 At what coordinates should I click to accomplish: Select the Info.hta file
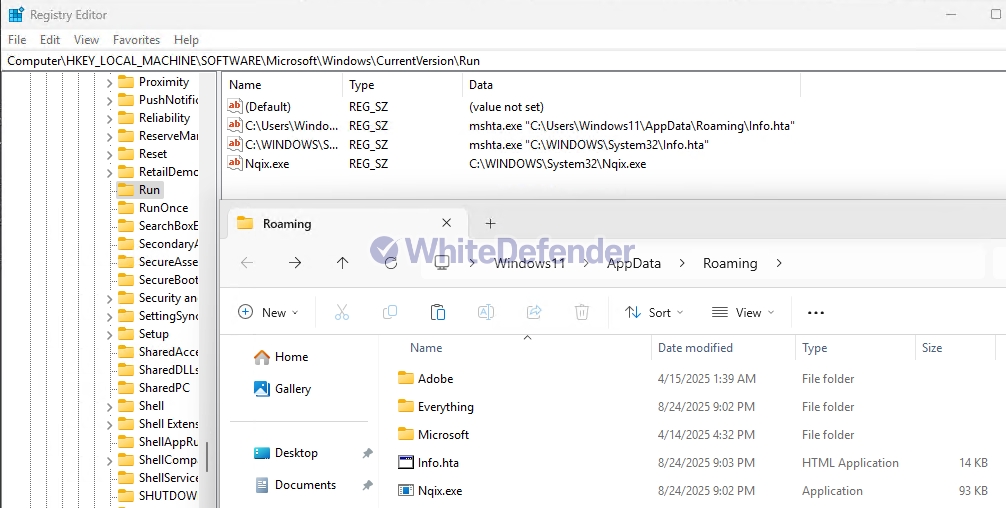click(428, 462)
